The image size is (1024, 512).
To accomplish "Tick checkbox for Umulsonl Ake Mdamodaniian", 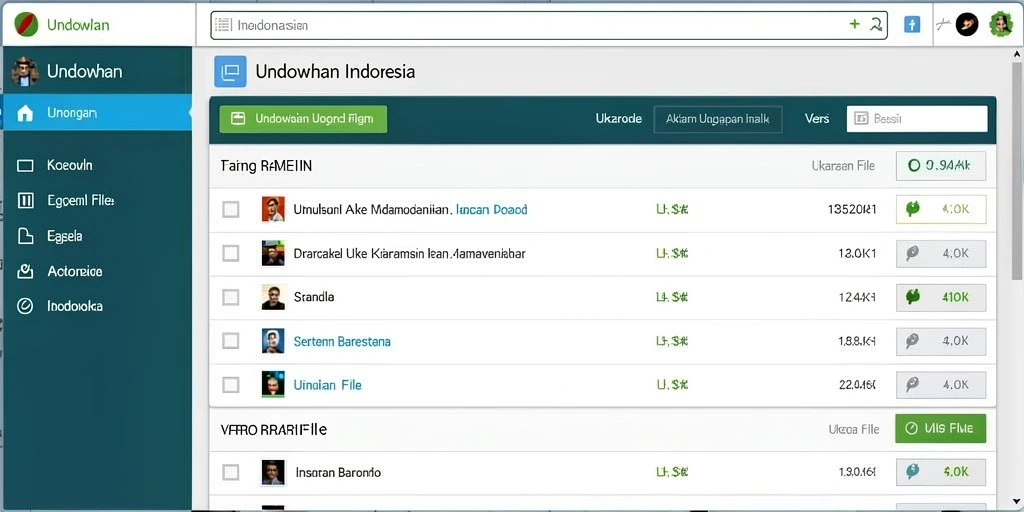I will (231, 210).
